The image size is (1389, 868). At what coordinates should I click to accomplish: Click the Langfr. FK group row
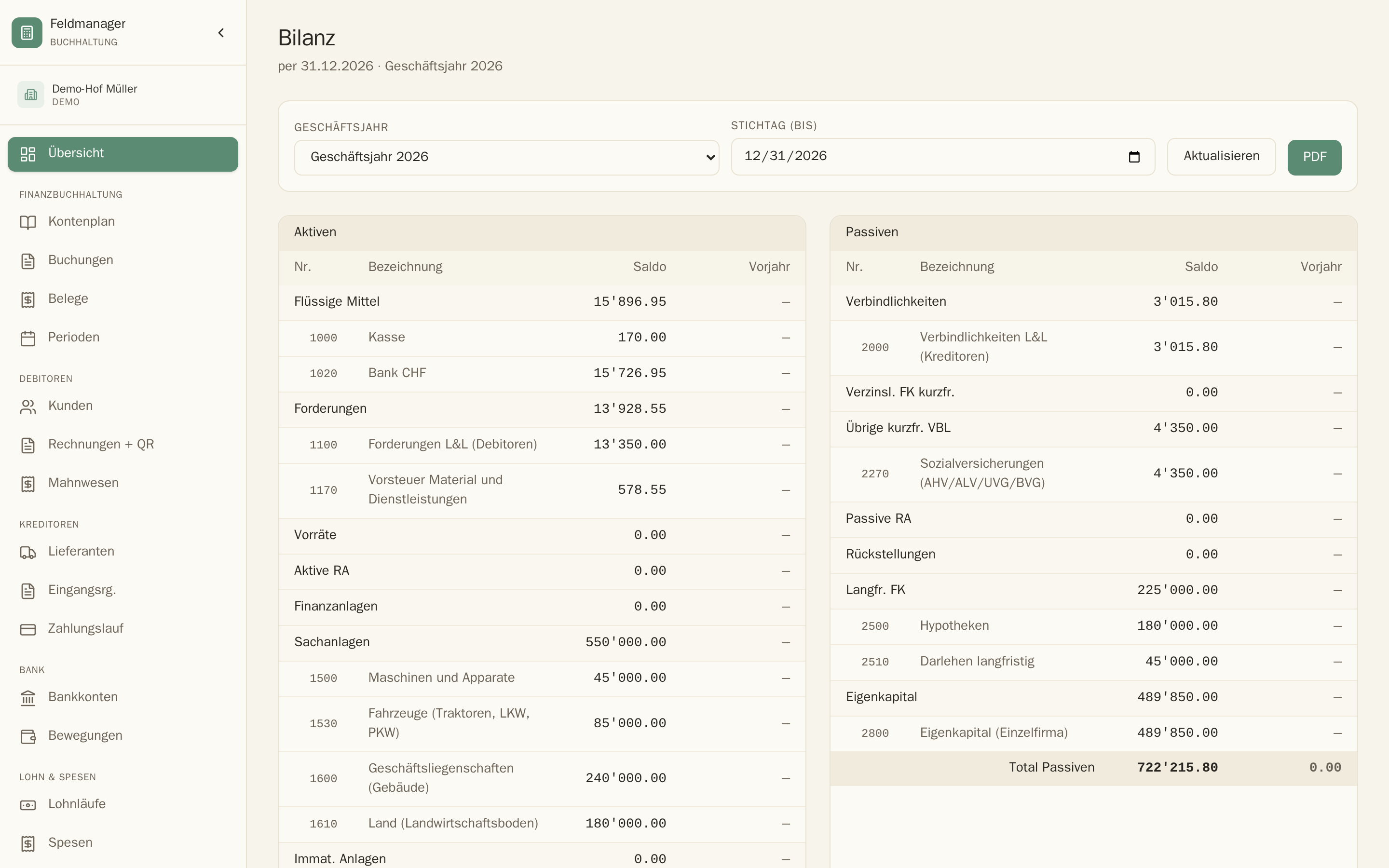[x=1093, y=591]
